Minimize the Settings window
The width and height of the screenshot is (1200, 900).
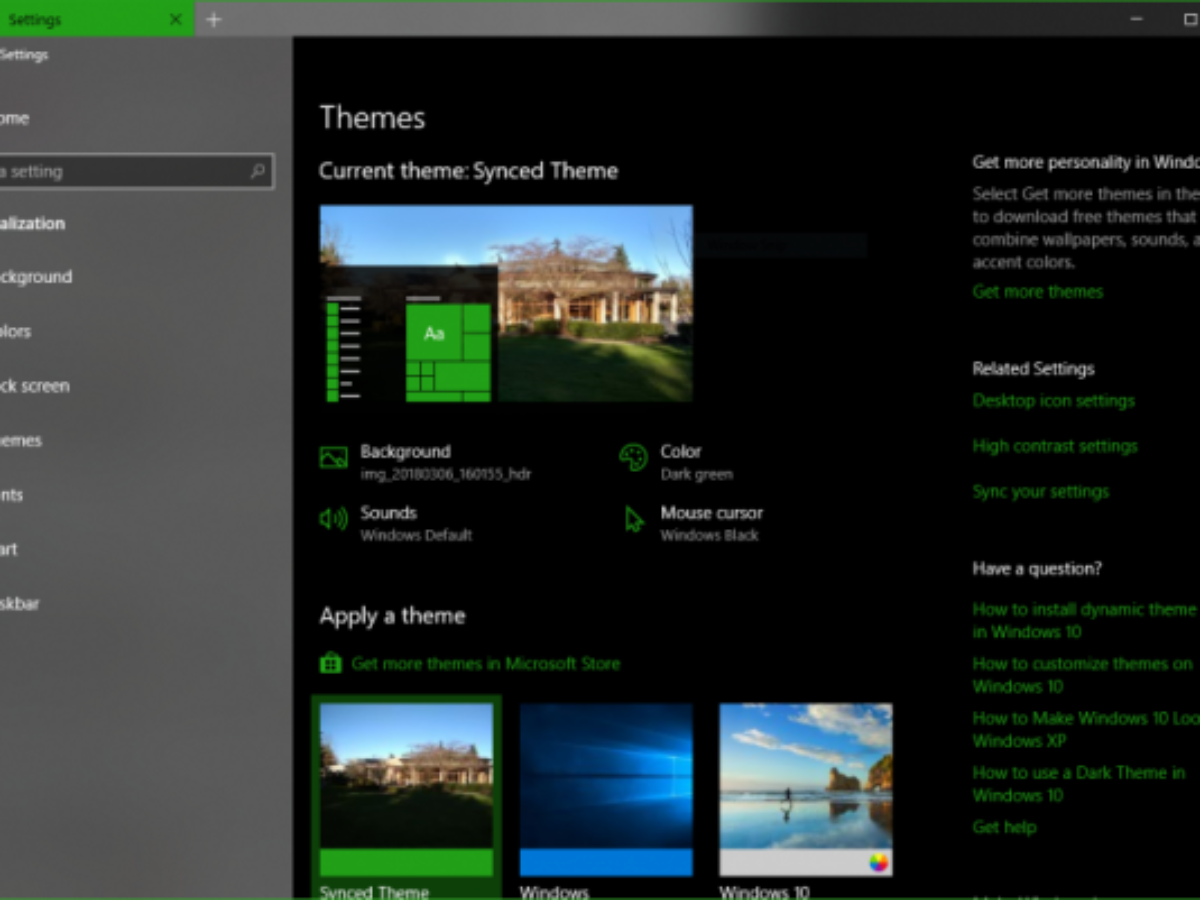[1136, 19]
